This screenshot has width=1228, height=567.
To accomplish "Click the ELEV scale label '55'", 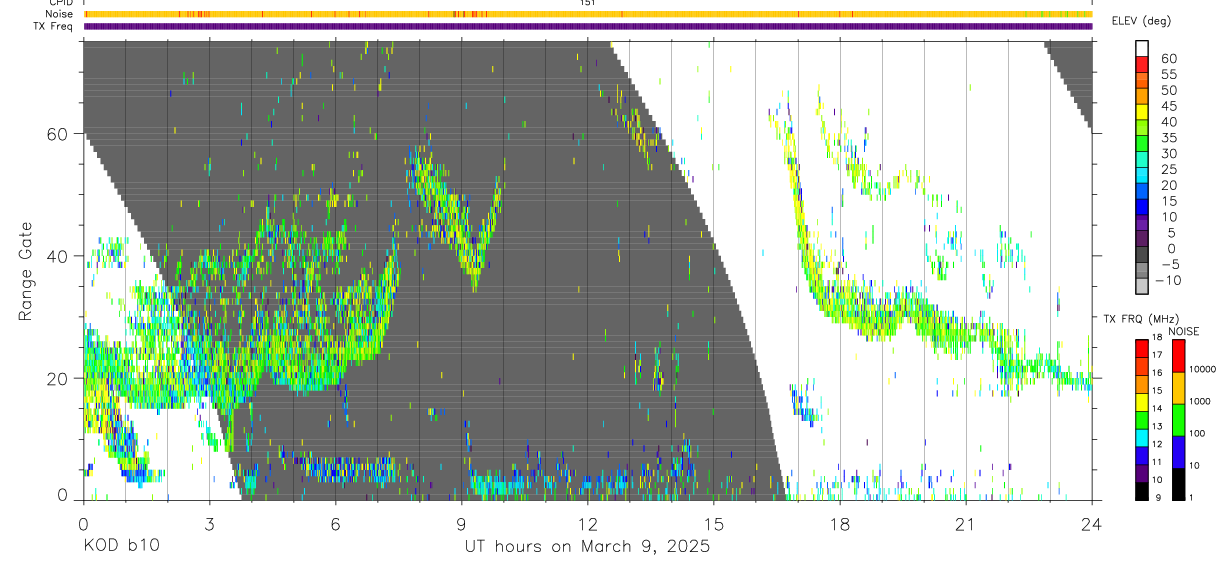I will [x=1167, y=74].
